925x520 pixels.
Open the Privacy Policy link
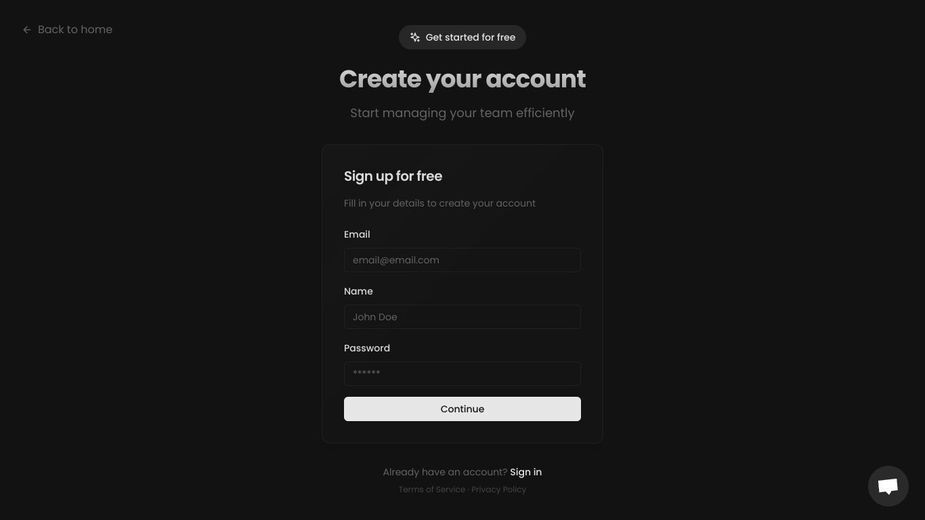click(x=498, y=489)
